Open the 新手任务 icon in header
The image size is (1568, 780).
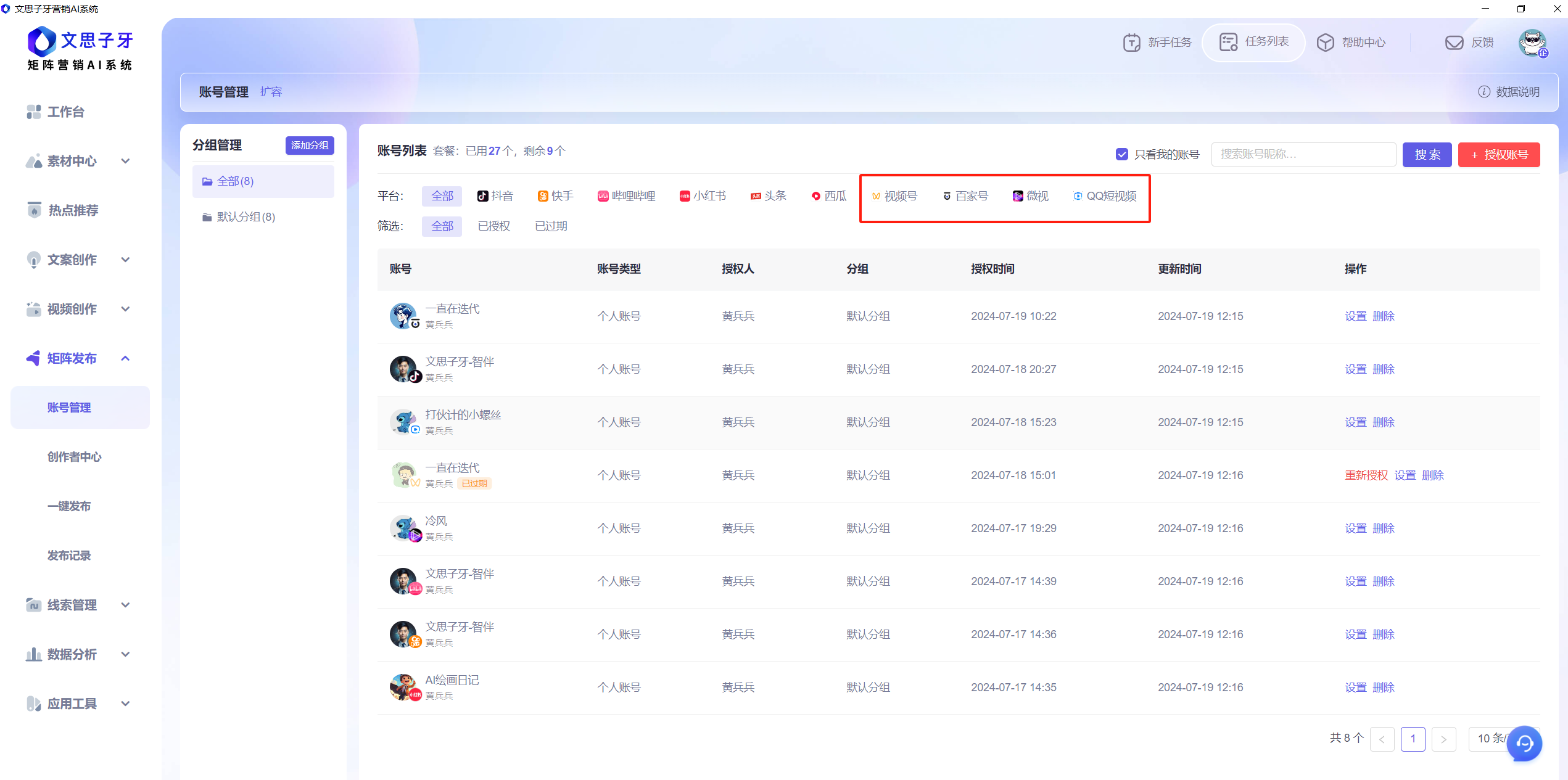pyautogui.click(x=1131, y=43)
